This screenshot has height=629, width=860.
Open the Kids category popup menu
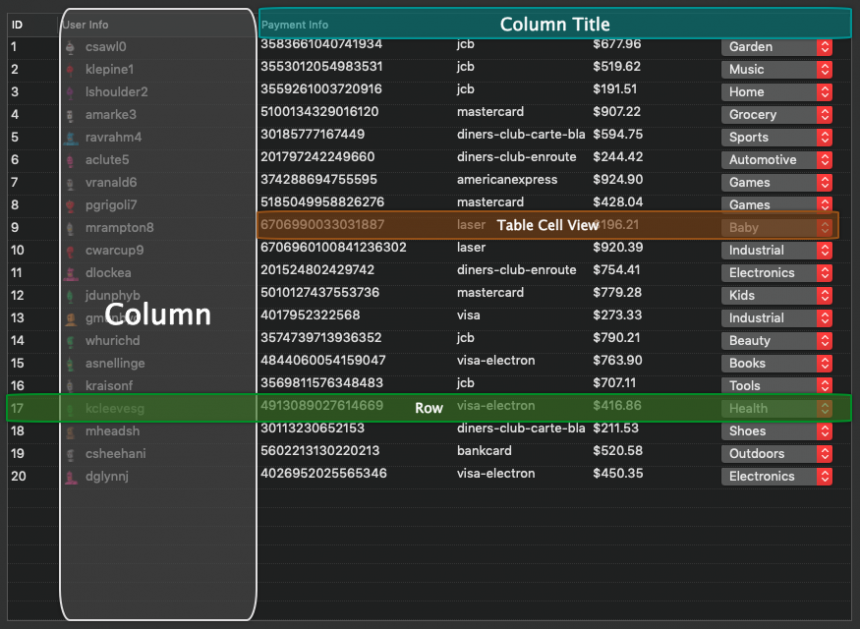pos(776,296)
